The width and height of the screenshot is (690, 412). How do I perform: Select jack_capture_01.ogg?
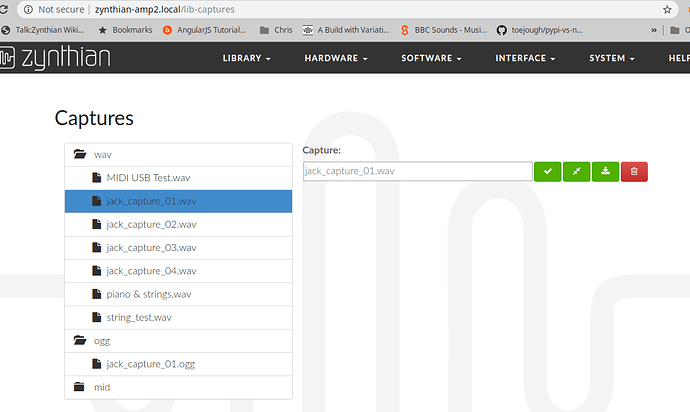(x=178, y=364)
